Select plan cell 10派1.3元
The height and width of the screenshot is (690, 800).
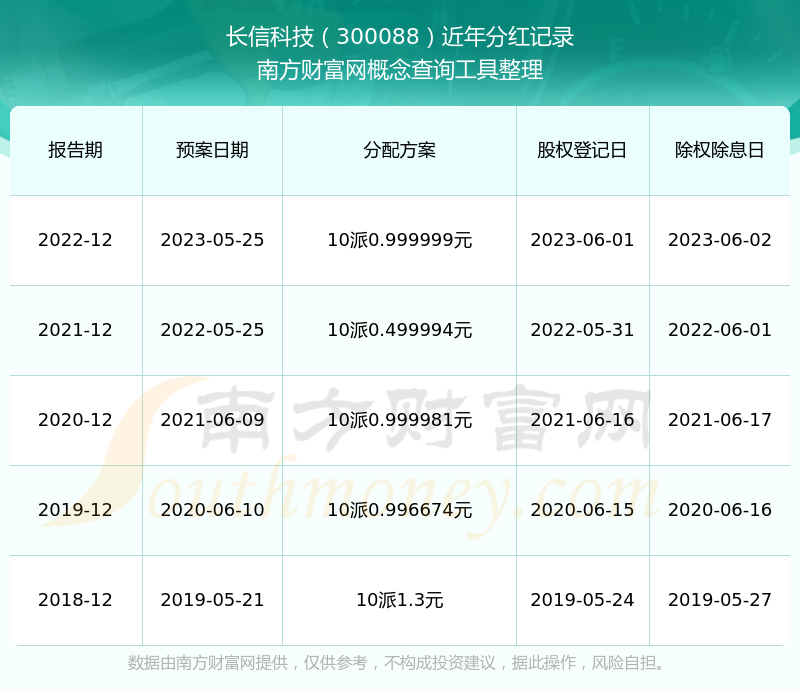point(399,600)
